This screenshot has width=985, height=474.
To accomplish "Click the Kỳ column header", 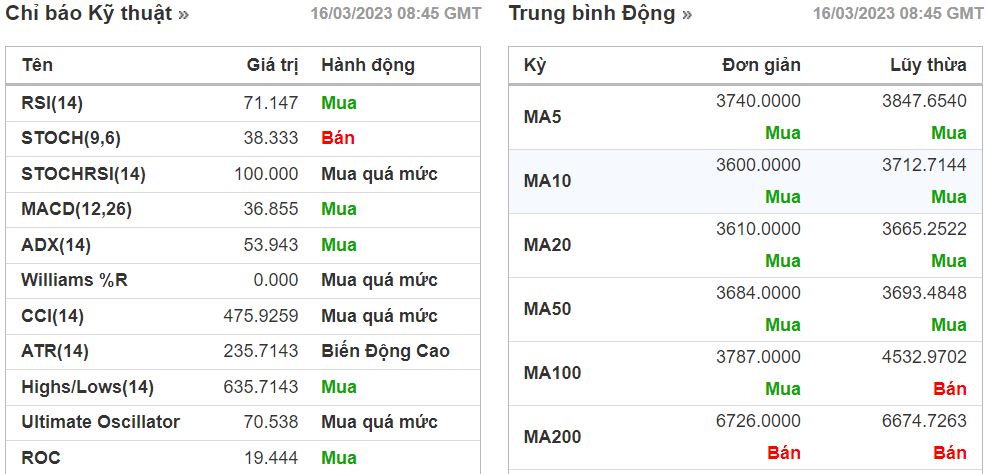I will [x=535, y=65].
